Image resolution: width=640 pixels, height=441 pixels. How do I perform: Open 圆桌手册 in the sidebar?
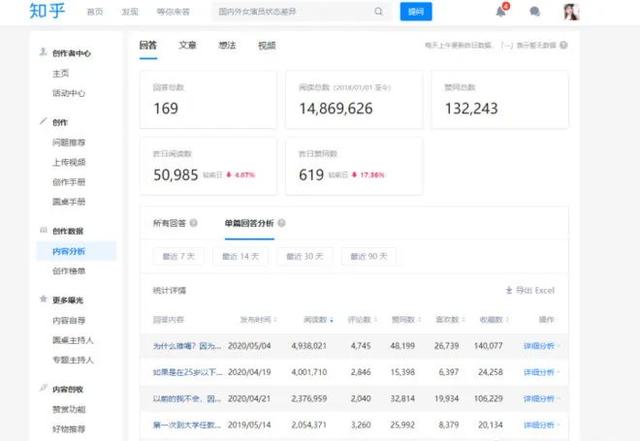(69, 202)
